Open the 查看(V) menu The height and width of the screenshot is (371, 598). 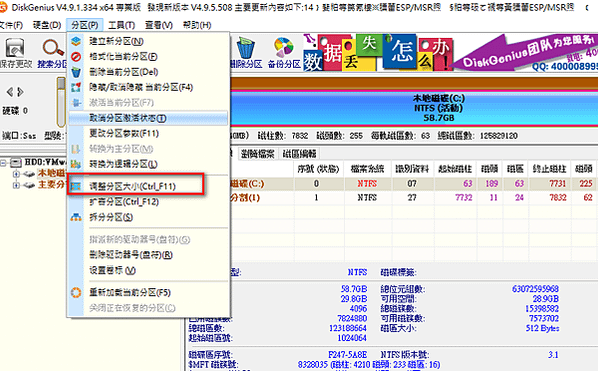coord(159,25)
